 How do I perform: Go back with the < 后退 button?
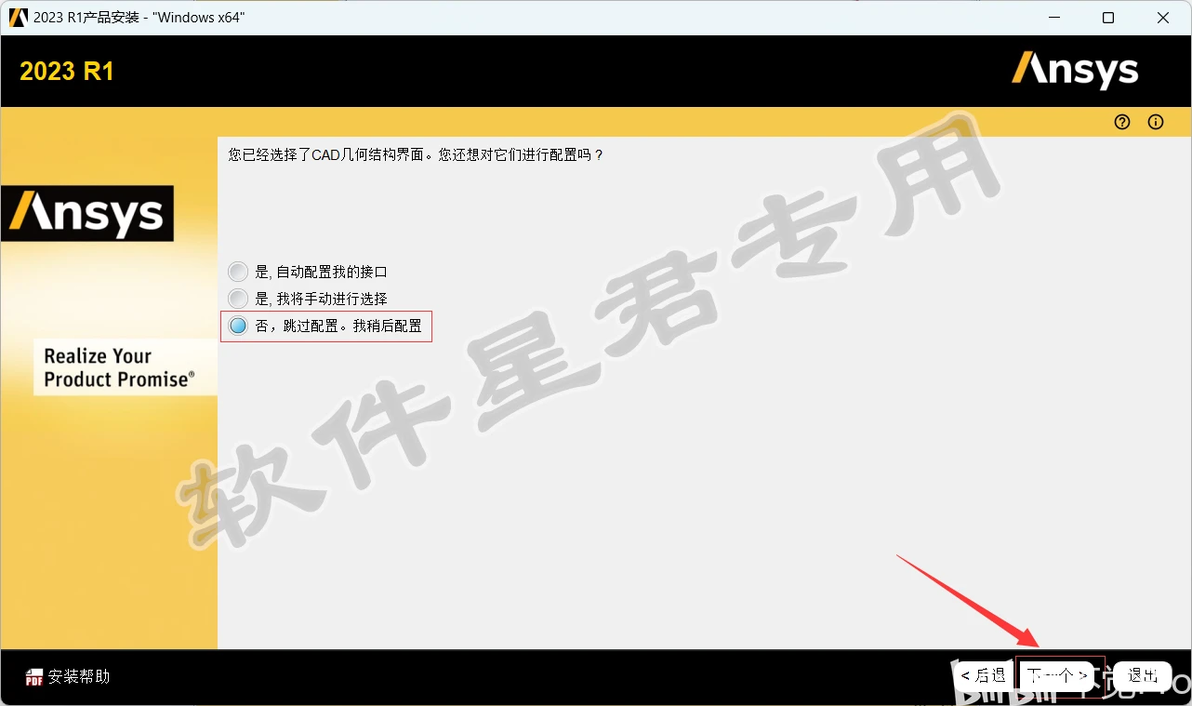coord(983,676)
